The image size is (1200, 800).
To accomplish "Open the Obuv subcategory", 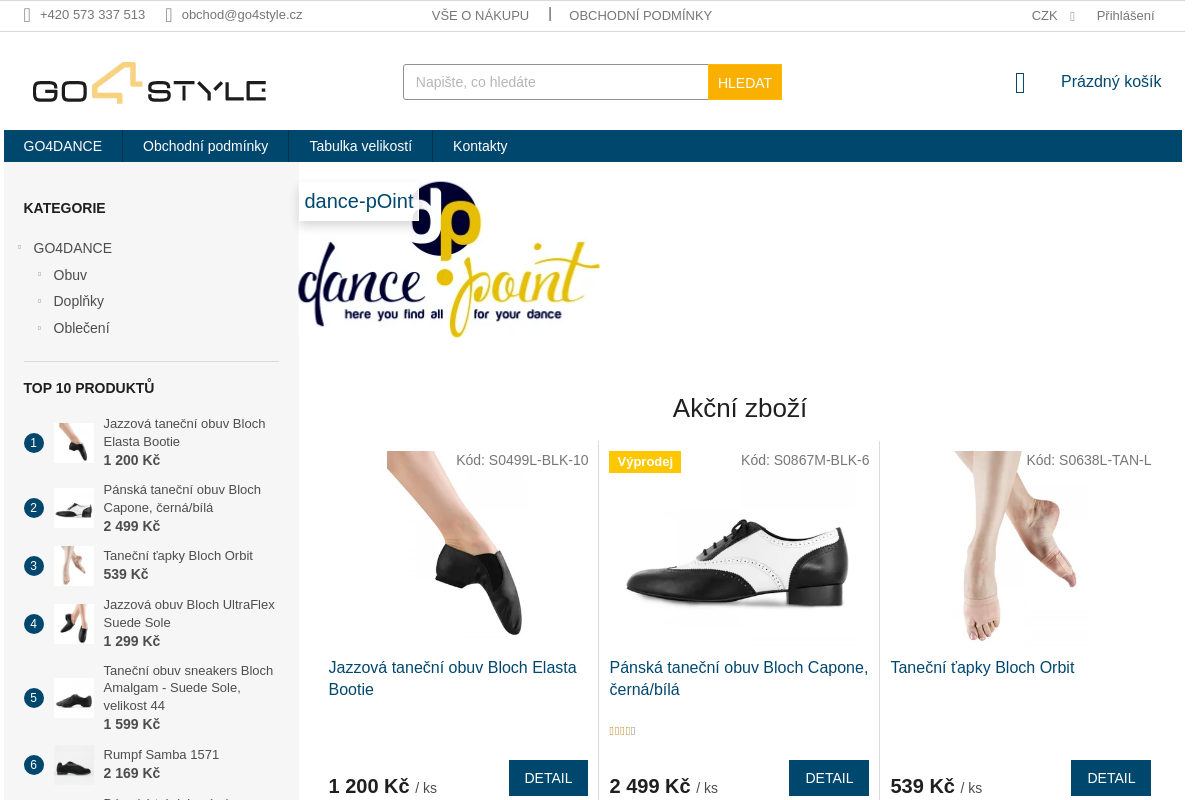I will click(70, 275).
